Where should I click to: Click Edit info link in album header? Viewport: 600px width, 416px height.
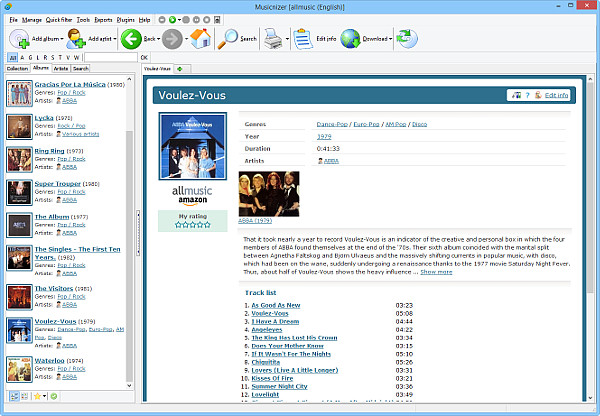tap(556, 95)
